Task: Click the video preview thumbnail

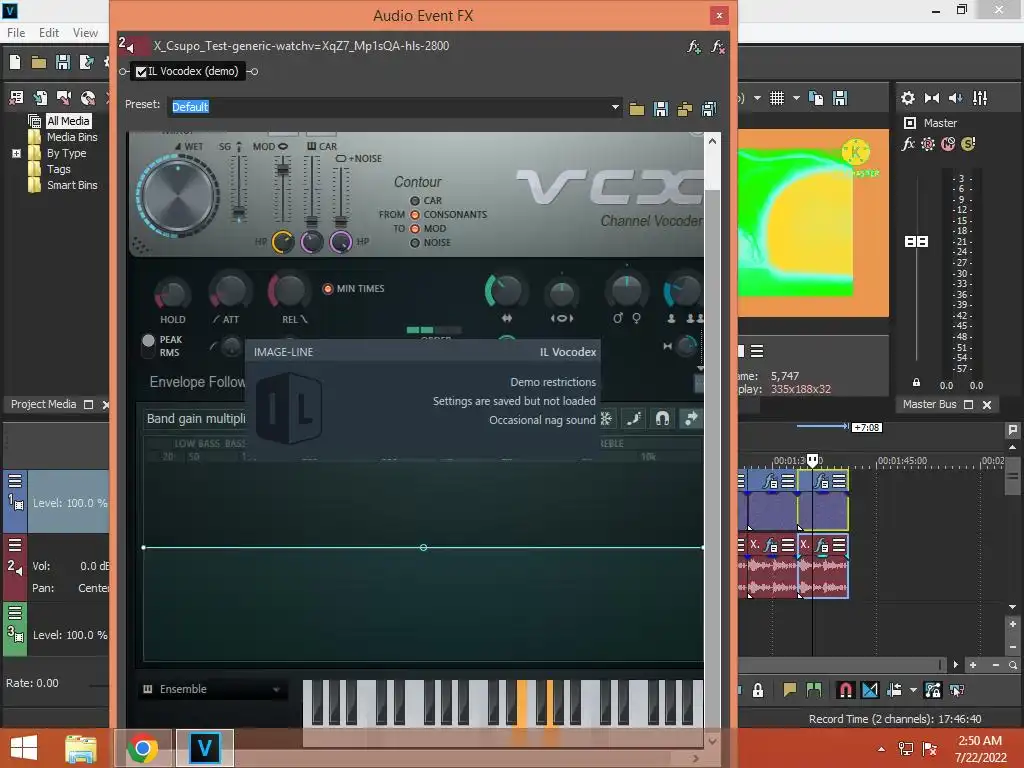Action: (814, 223)
